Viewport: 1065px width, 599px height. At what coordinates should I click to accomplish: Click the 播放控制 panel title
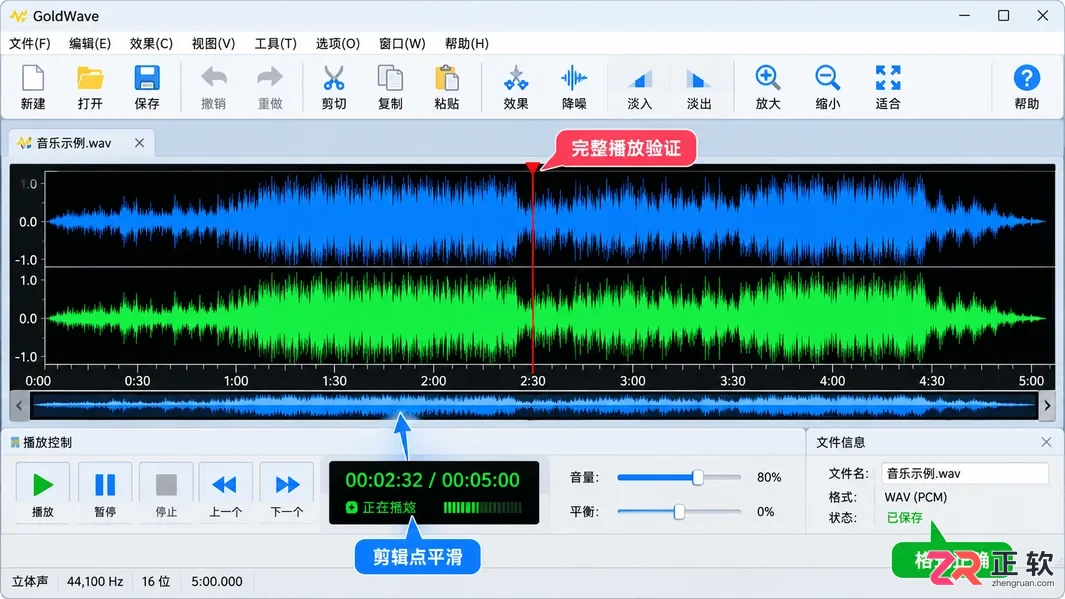click(x=47, y=443)
